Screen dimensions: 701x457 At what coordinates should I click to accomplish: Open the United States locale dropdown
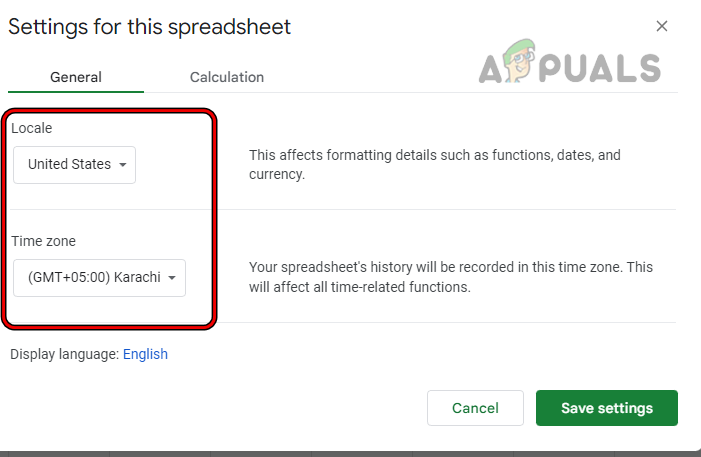74,165
